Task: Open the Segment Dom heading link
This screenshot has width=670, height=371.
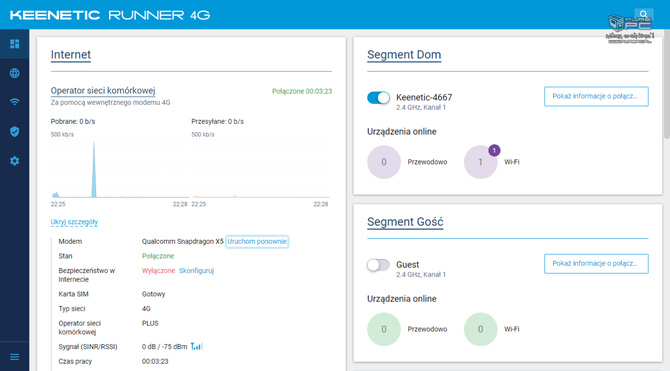Action: click(x=404, y=55)
